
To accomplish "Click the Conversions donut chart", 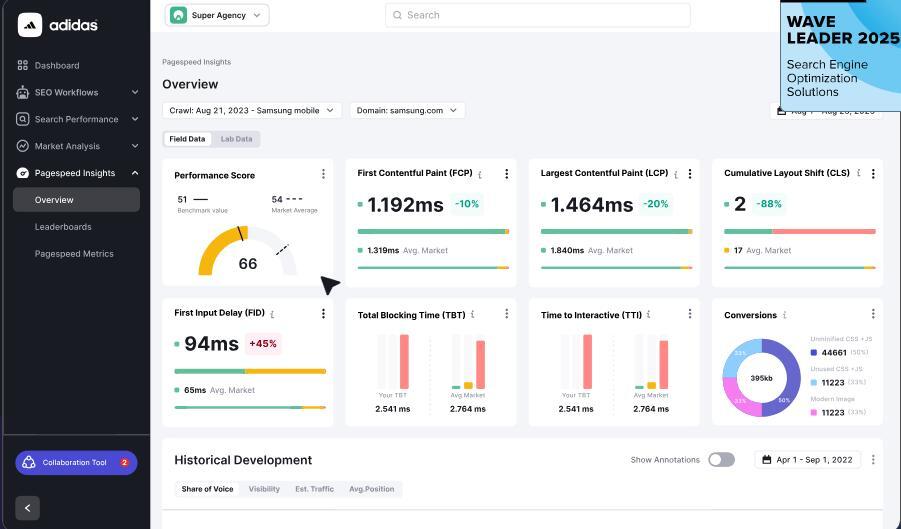I will [x=761, y=378].
